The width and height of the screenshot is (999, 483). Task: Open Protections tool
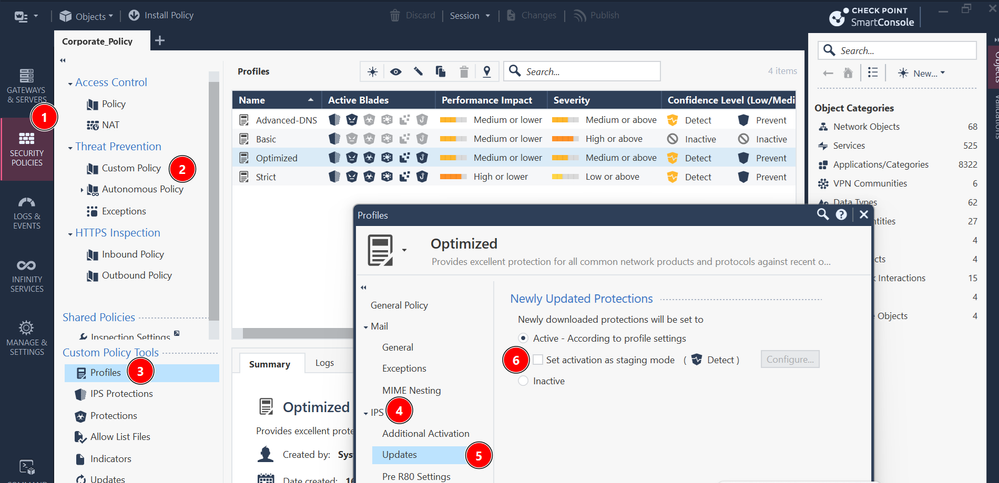[x=113, y=415]
